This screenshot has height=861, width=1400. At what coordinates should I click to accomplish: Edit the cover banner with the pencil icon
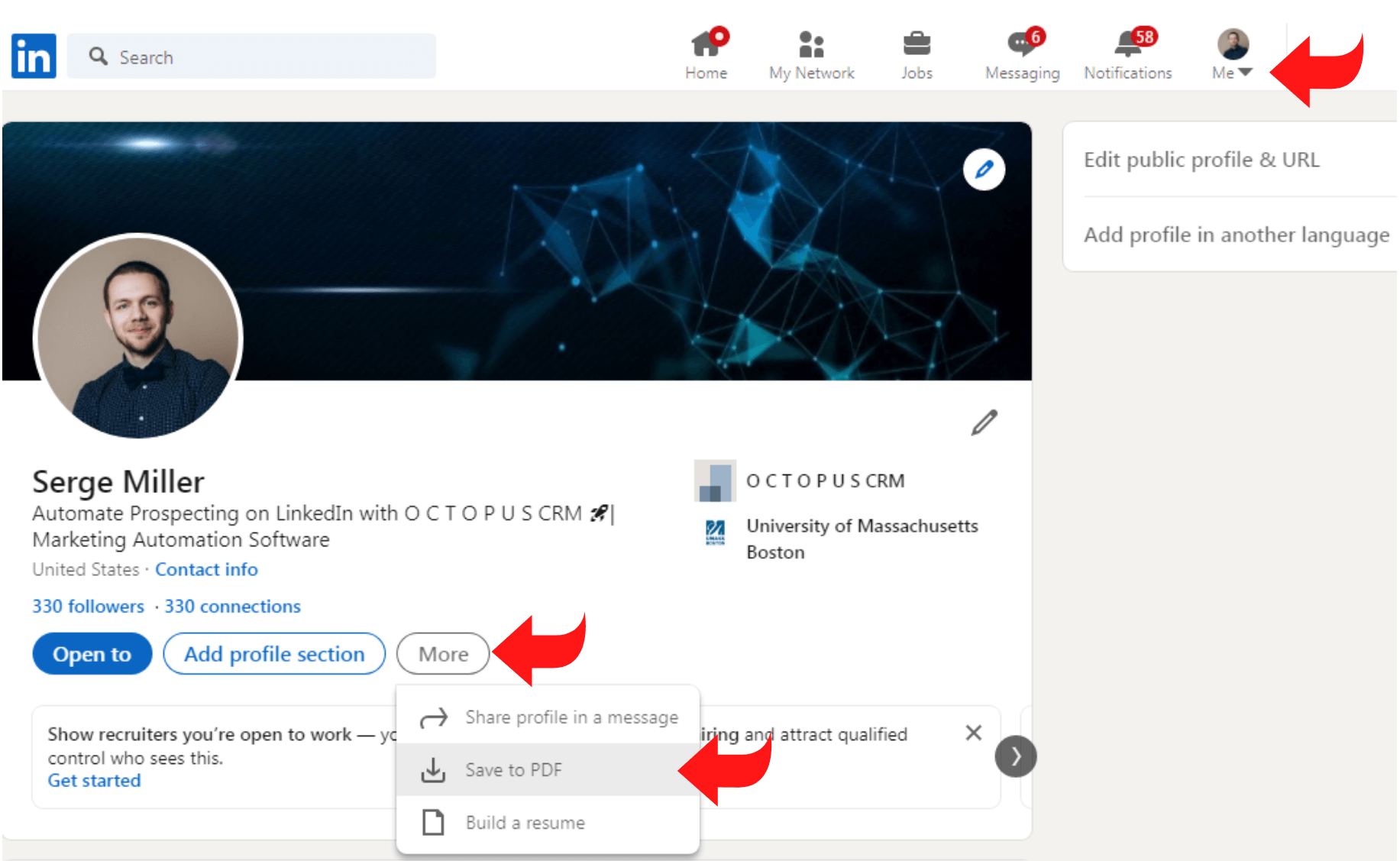click(x=984, y=170)
